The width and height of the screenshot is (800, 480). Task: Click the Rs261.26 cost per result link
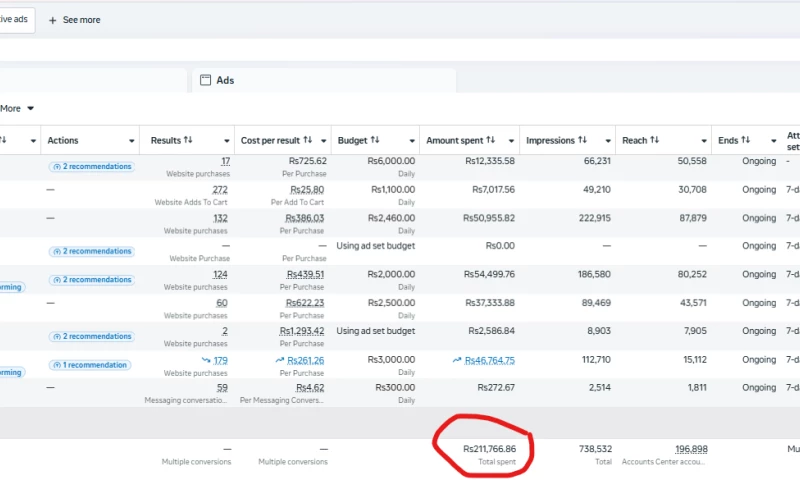click(x=306, y=361)
